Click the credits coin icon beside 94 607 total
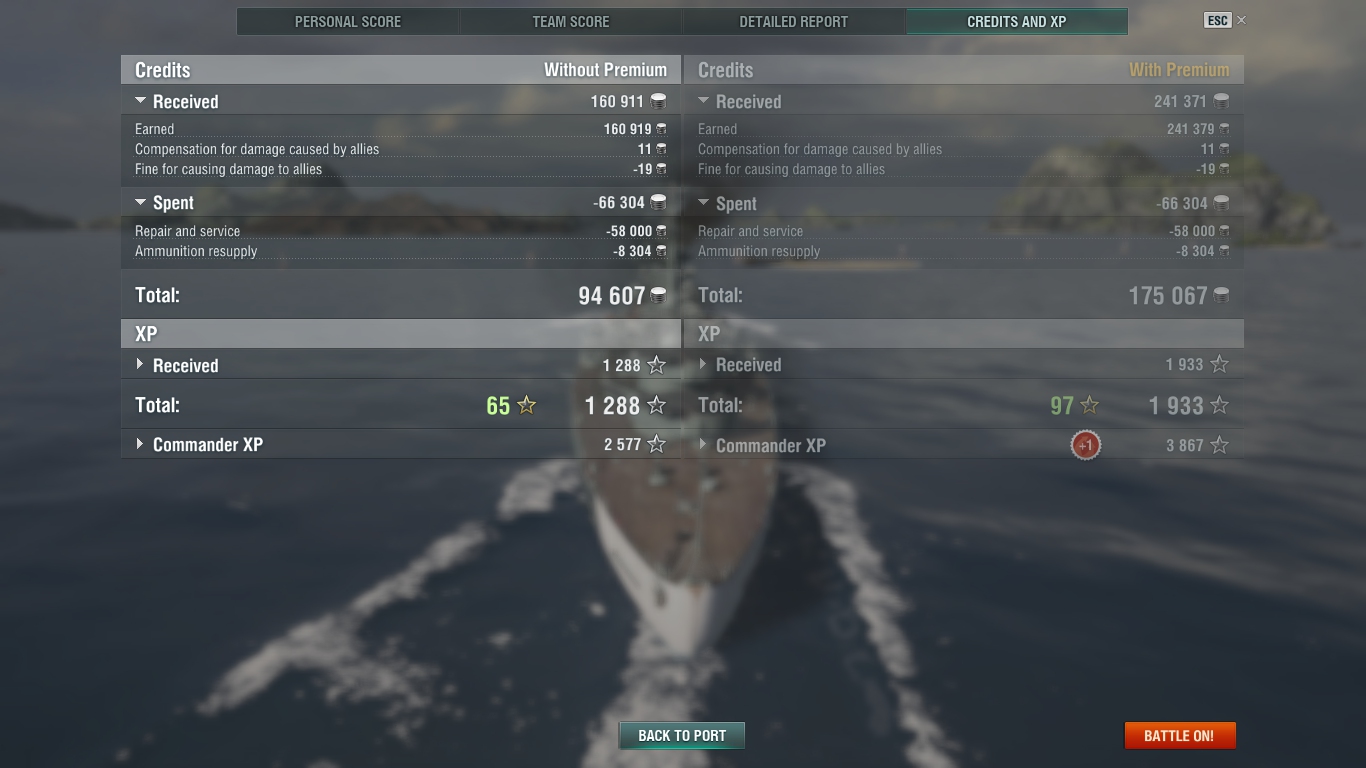The width and height of the screenshot is (1366, 768). (x=658, y=295)
